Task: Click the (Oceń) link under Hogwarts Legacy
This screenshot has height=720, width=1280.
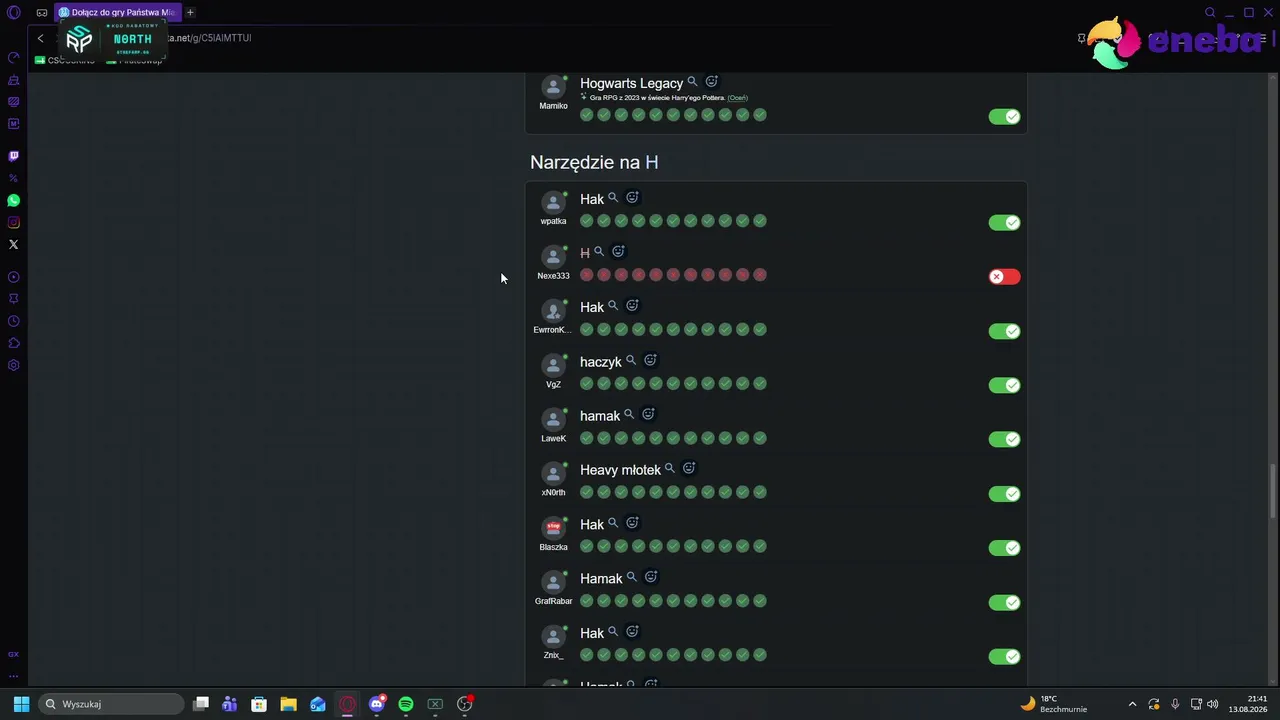Action: [x=737, y=98]
